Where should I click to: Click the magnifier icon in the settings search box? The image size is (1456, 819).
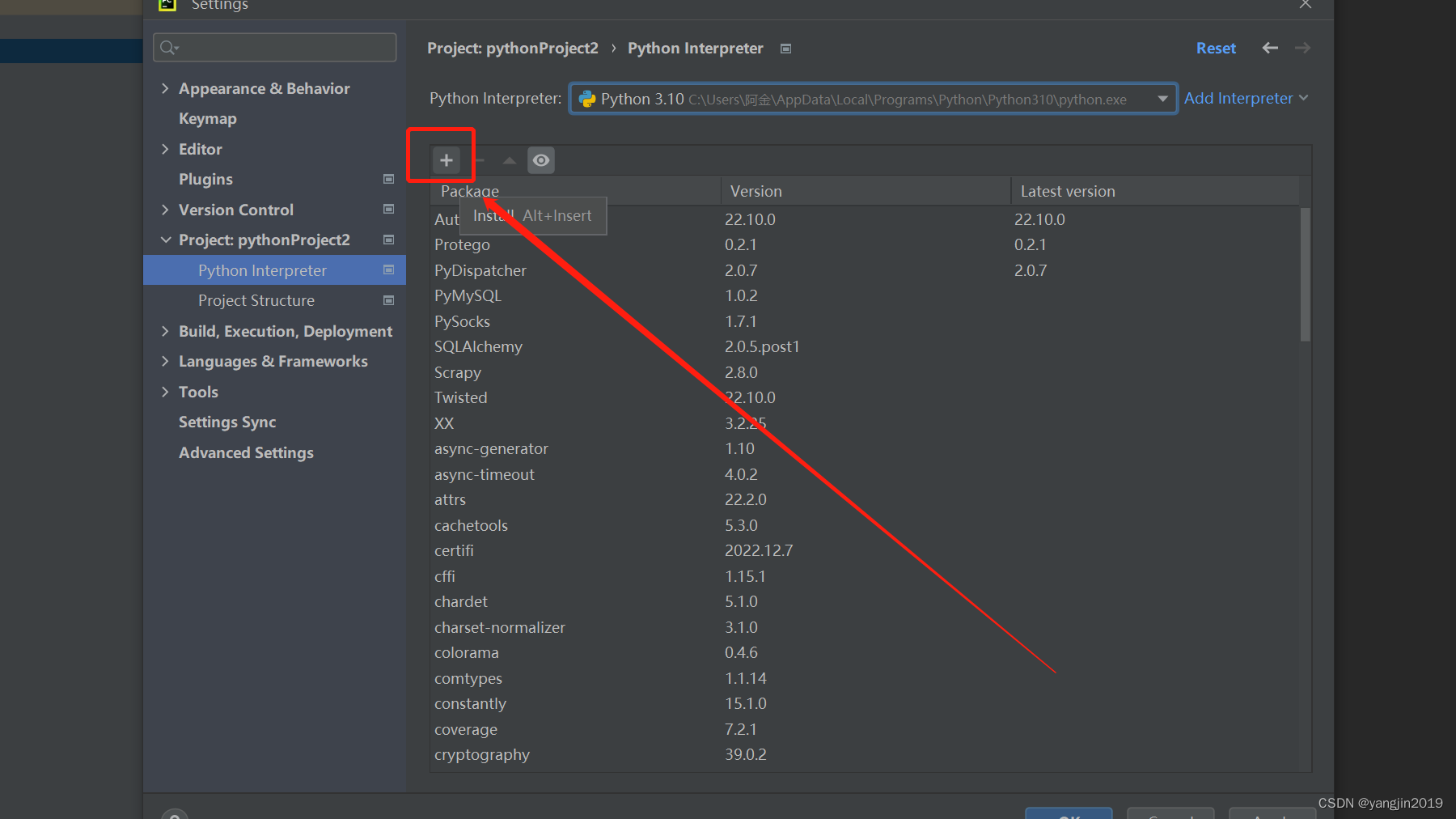[x=169, y=48]
